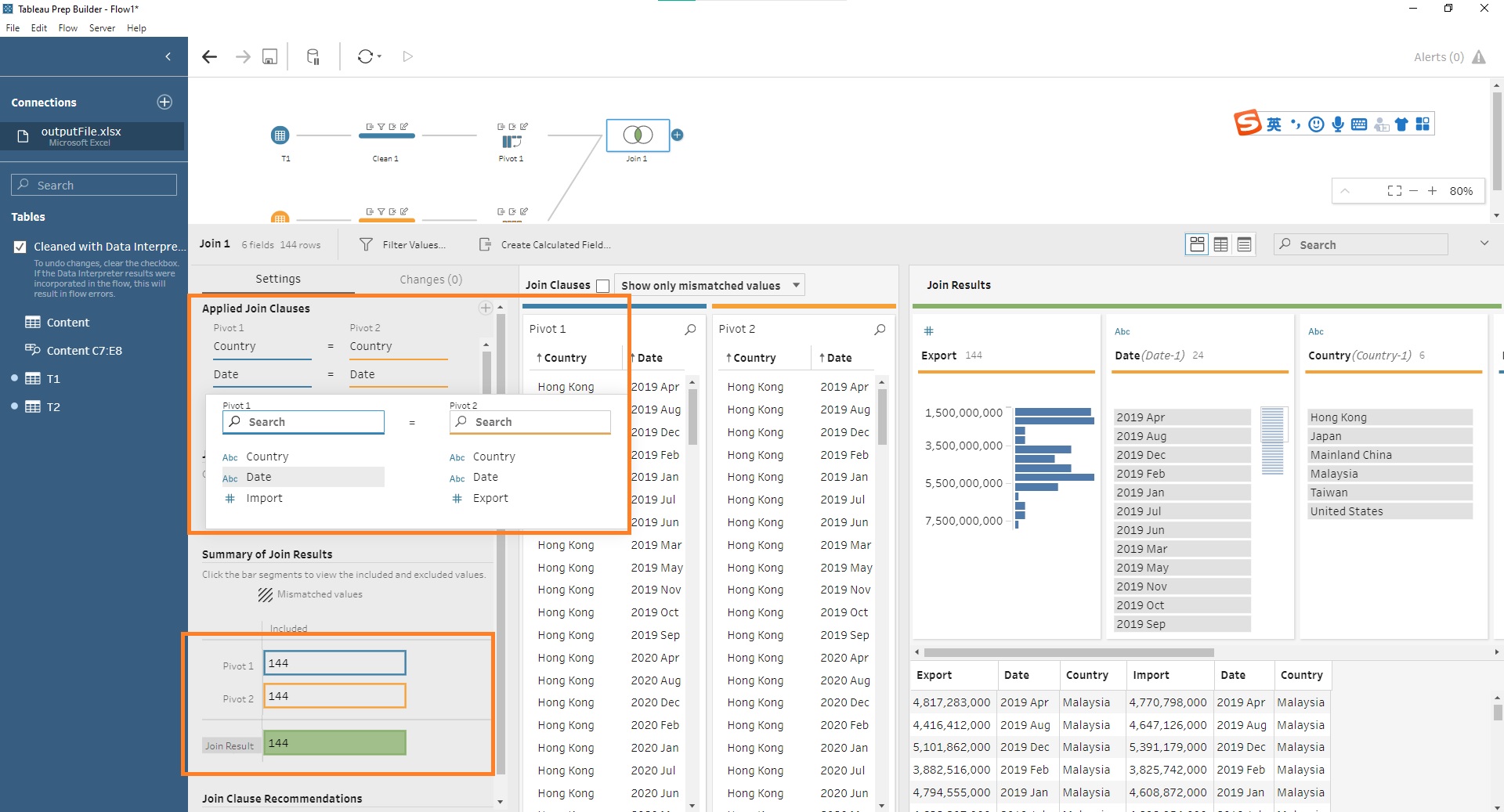Open the File menu

point(13,28)
